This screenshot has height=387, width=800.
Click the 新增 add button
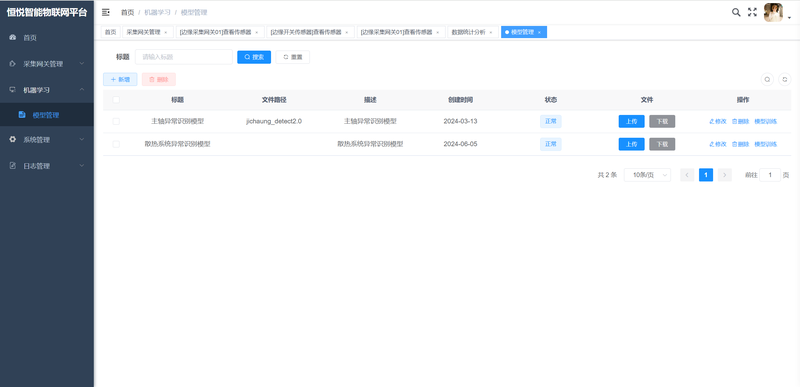(x=120, y=80)
